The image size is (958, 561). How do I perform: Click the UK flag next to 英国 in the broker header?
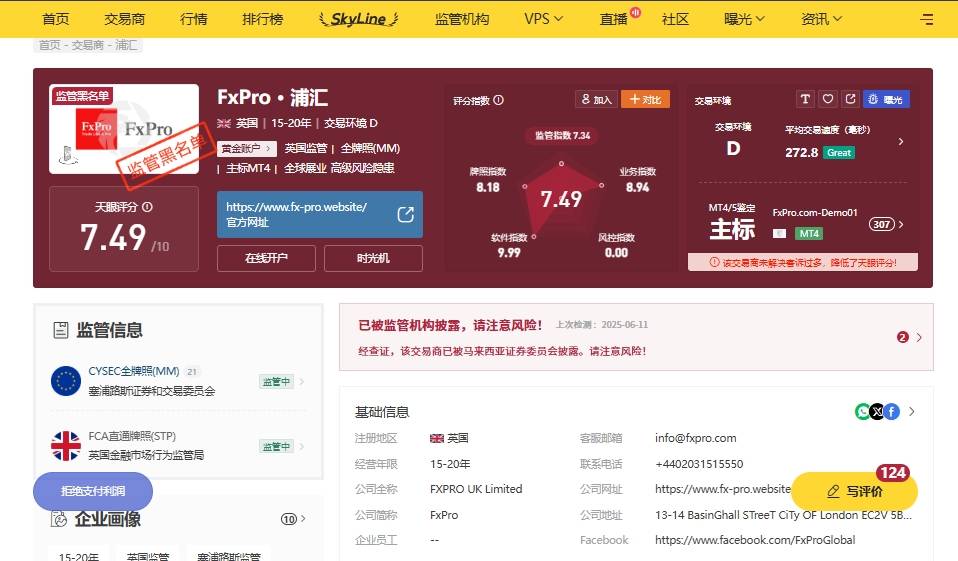click(224, 123)
